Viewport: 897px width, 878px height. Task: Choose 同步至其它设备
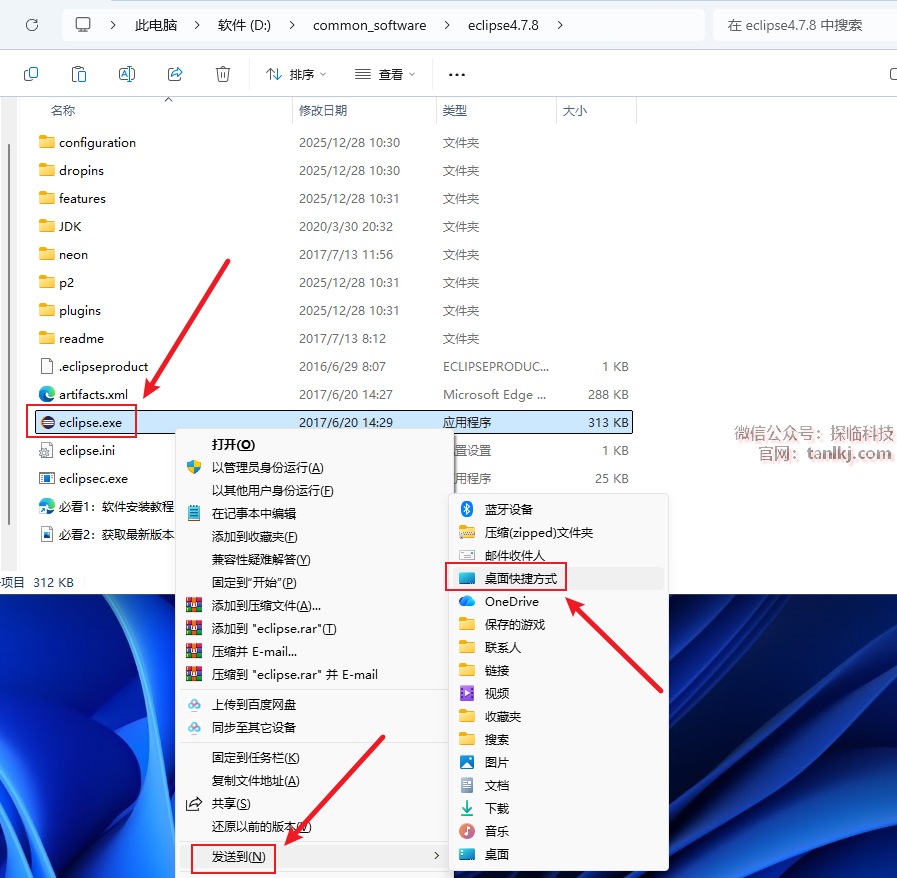click(x=253, y=728)
